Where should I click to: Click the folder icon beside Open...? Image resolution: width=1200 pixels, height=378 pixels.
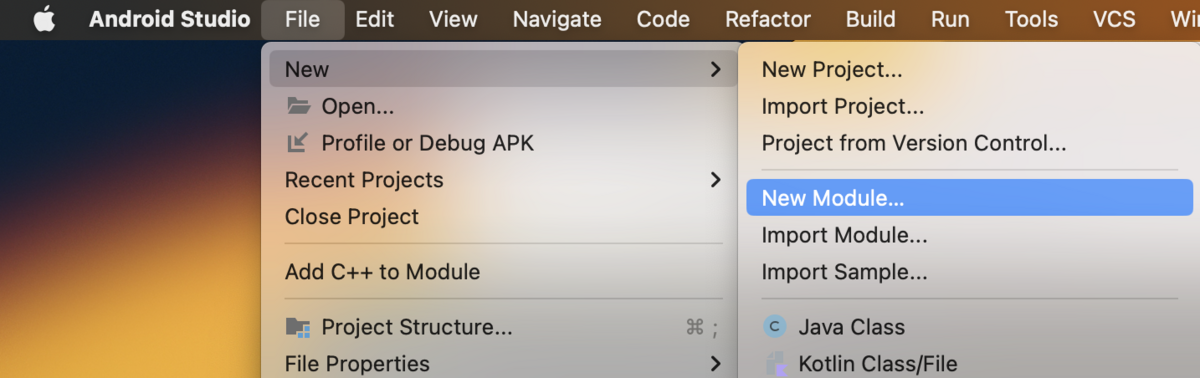click(x=298, y=106)
